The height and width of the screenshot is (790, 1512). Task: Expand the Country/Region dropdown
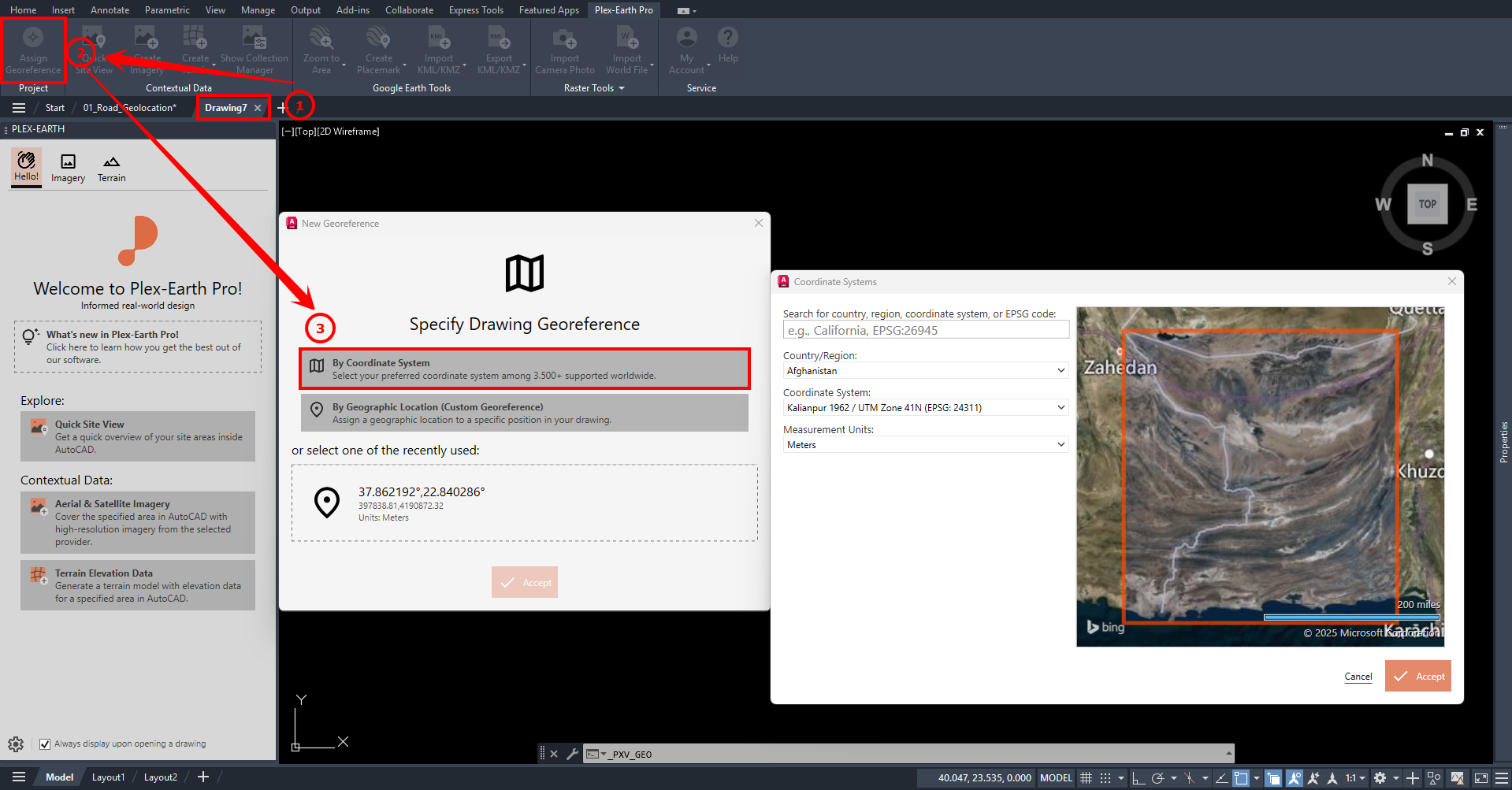click(1061, 370)
